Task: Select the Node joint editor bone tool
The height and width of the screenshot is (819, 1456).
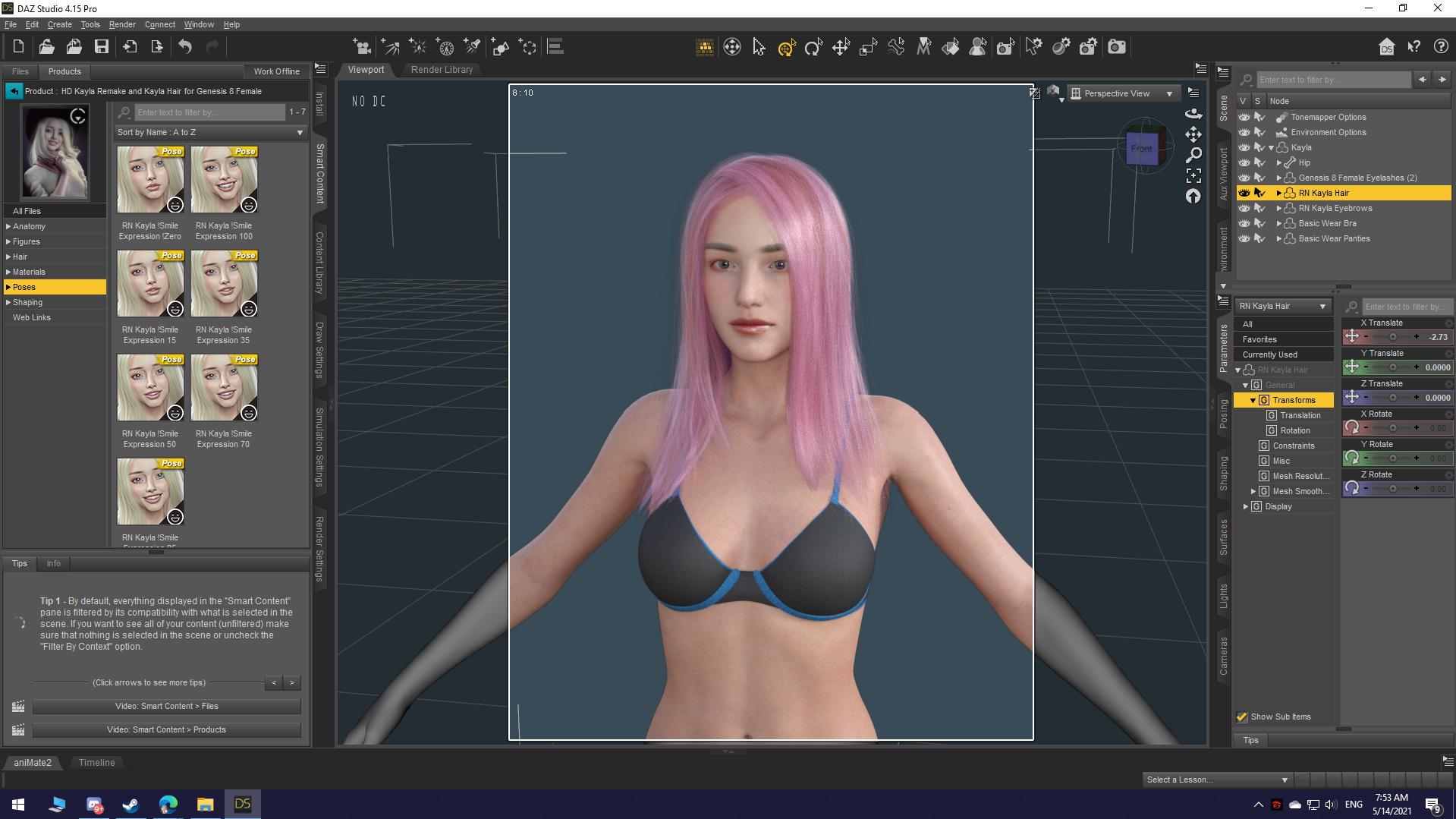Action: click(x=896, y=46)
